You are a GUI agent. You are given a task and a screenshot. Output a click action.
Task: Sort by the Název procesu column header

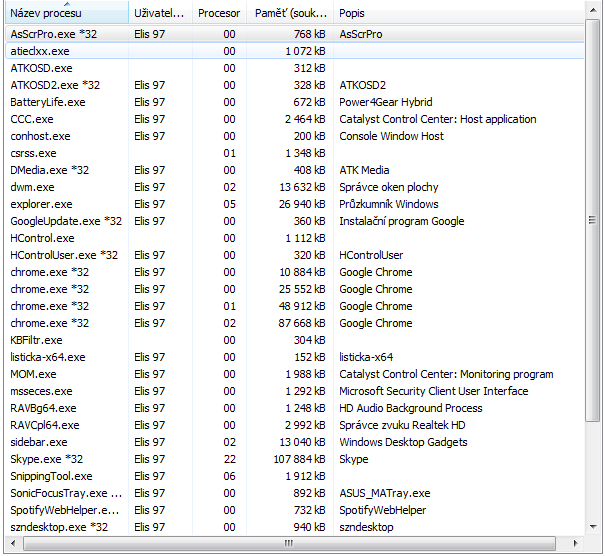[x=45, y=14]
